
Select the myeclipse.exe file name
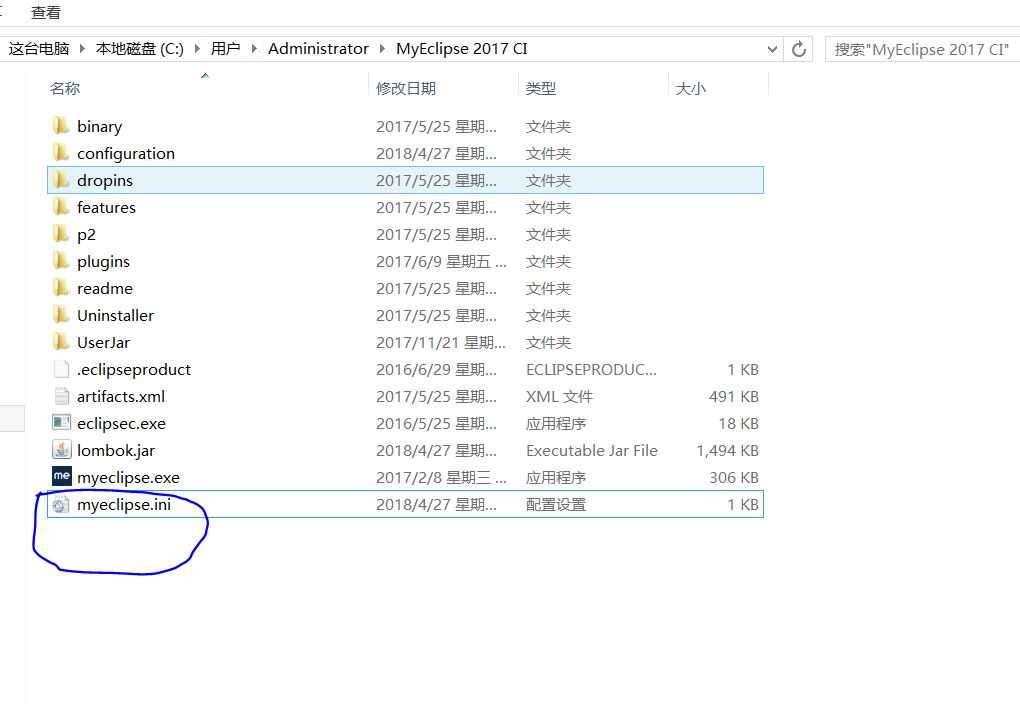(x=128, y=478)
